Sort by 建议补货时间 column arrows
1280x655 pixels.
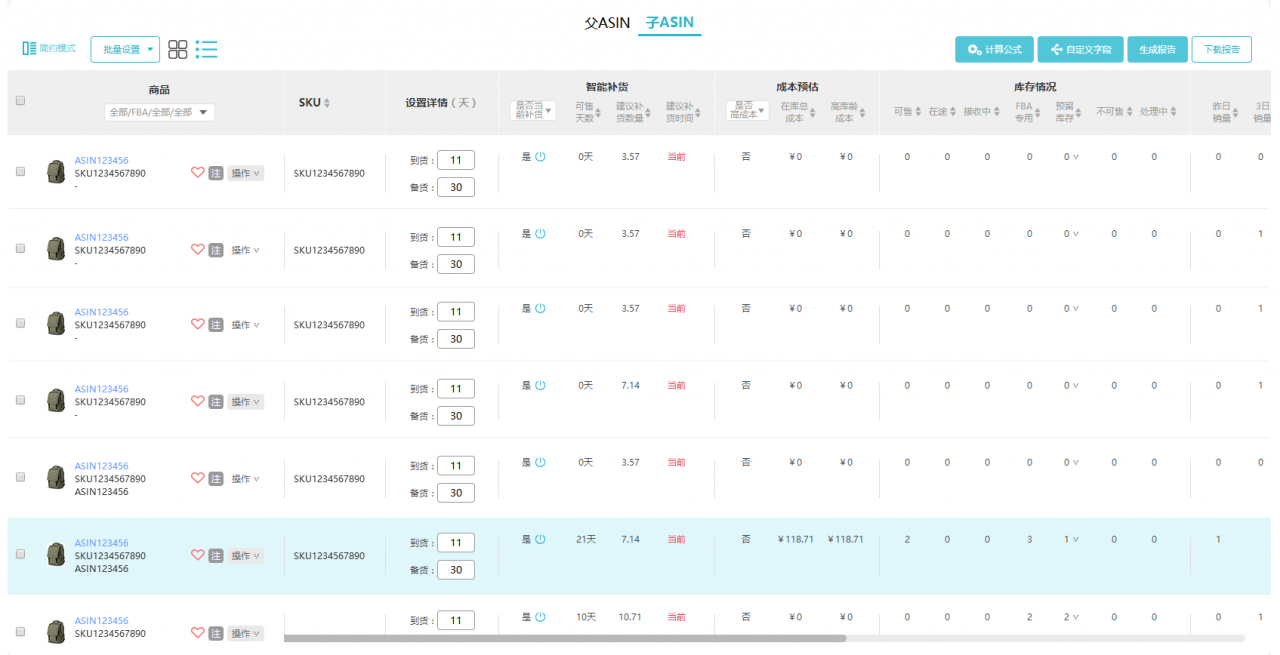click(698, 113)
